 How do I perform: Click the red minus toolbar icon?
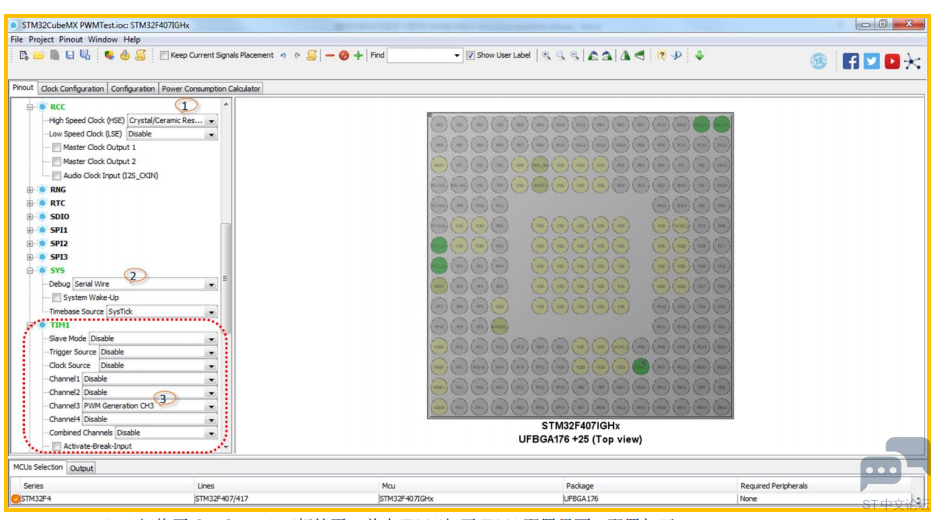tap(329, 56)
